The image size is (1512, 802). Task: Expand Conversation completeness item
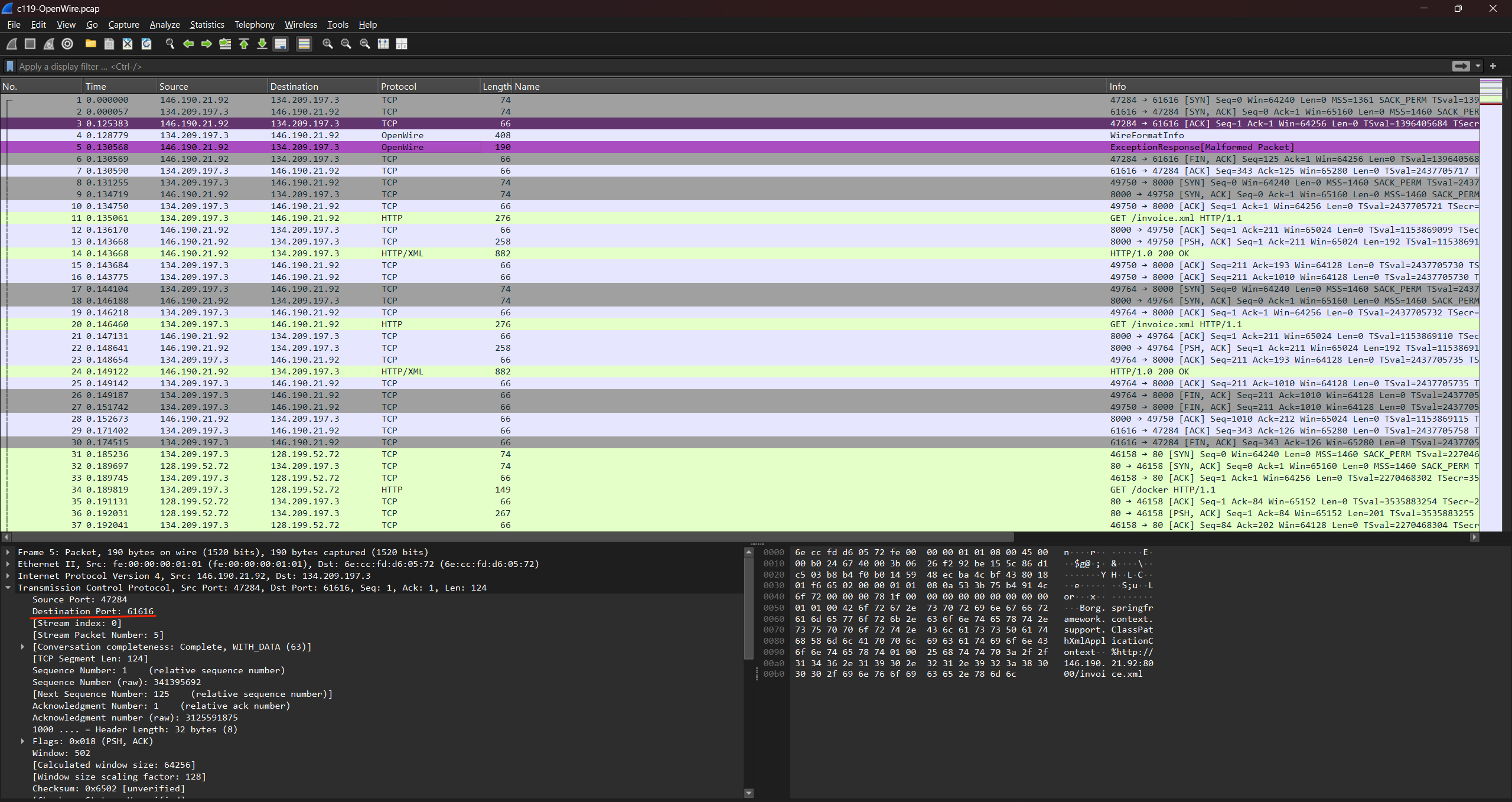tap(22, 647)
